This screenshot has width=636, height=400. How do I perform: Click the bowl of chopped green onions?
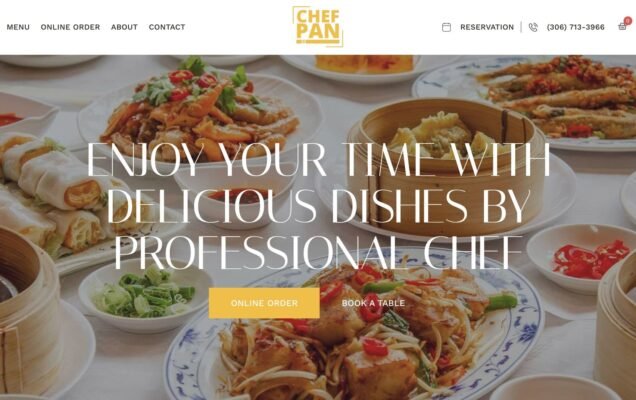[145, 294]
